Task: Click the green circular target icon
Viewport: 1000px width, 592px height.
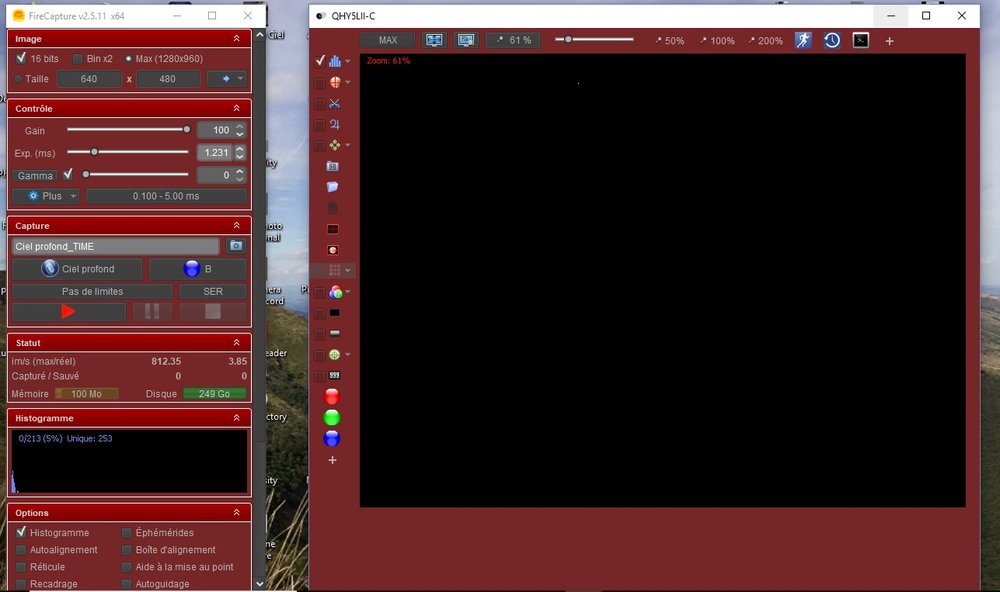Action: (x=334, y=355)
